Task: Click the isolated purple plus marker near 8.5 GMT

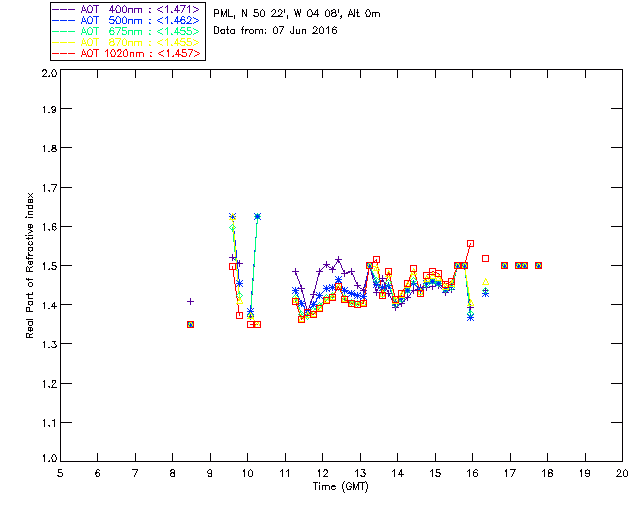Action: 190,302
